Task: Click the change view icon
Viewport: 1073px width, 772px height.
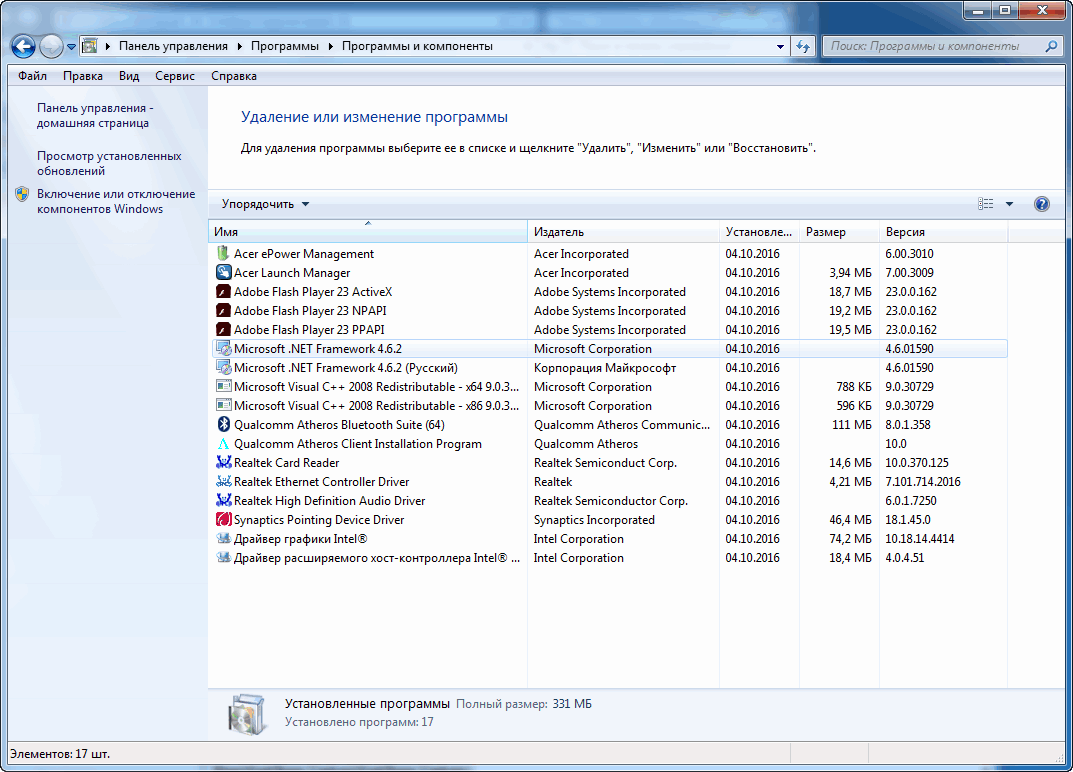Action: tap(985, 204)
